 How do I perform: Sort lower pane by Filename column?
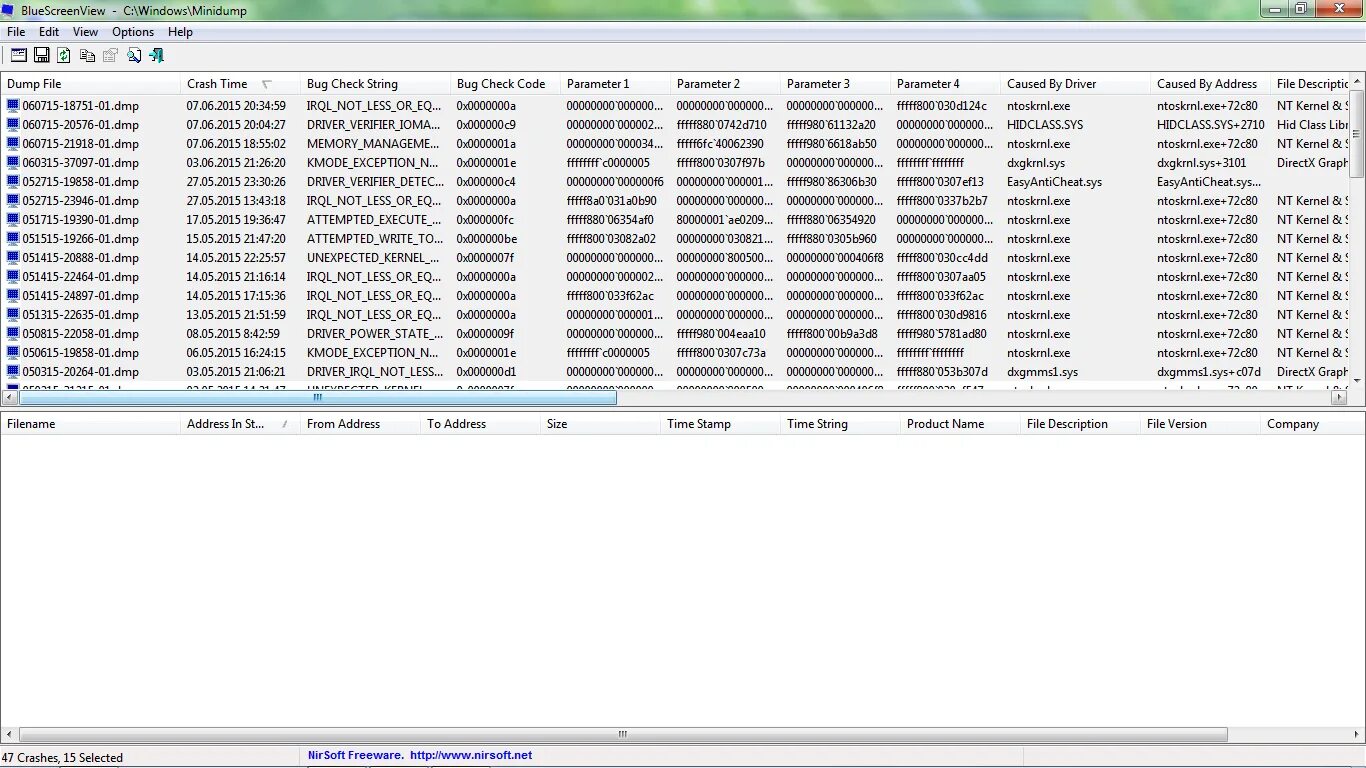(90, 424)
